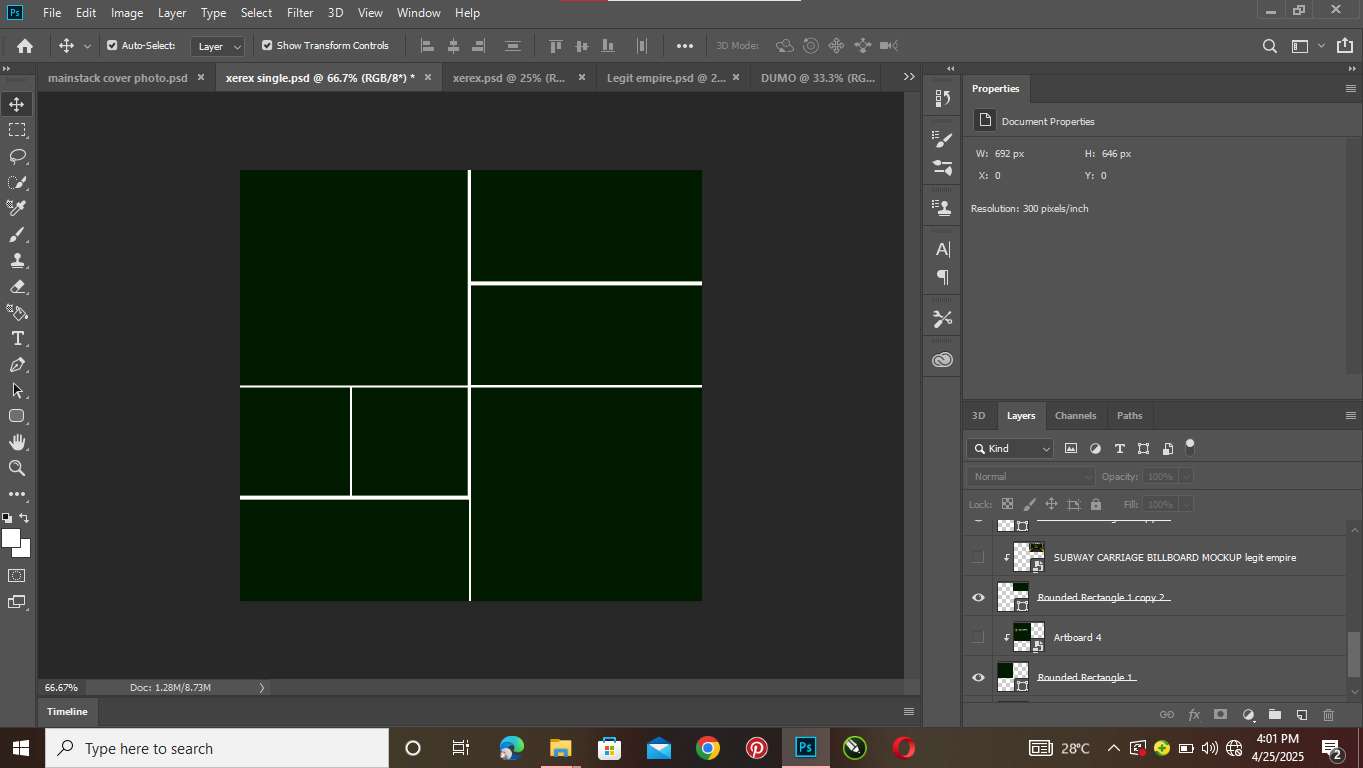Open the foreground color picker swatch
This screenshot has height=768, width=1363.
tap(11, 538)
